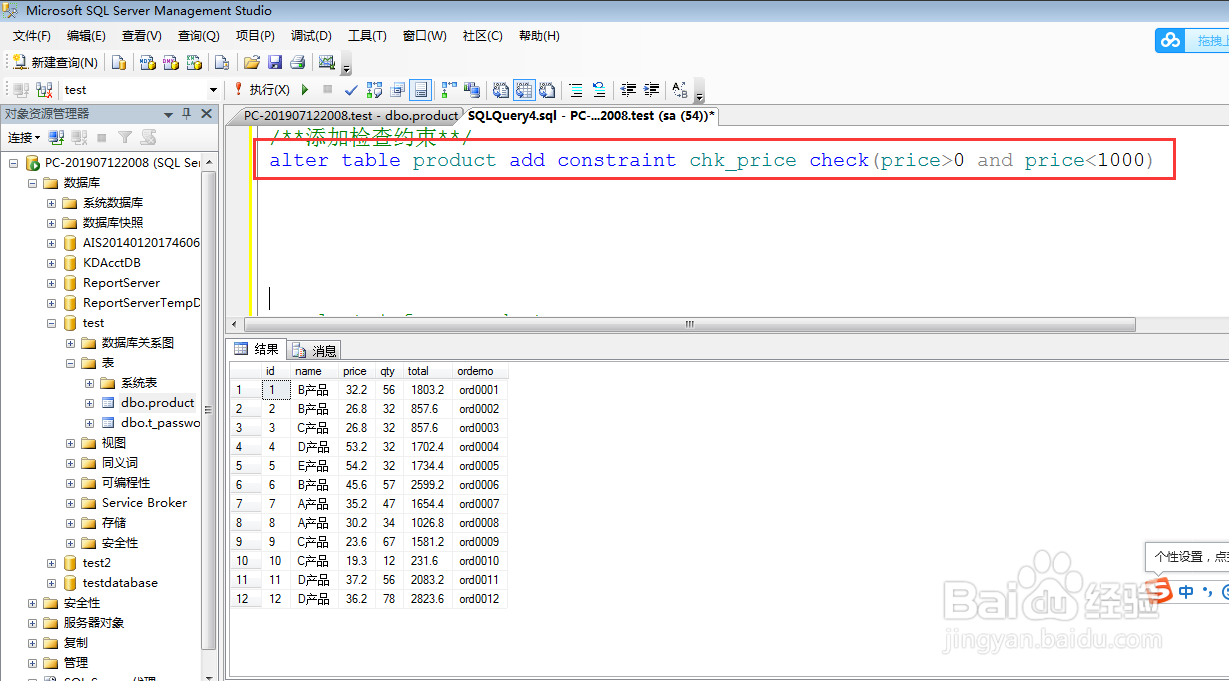This screenshot has height=681, width=1229.
Task: Click the Change Connection icon
Action: click(44, 90)
